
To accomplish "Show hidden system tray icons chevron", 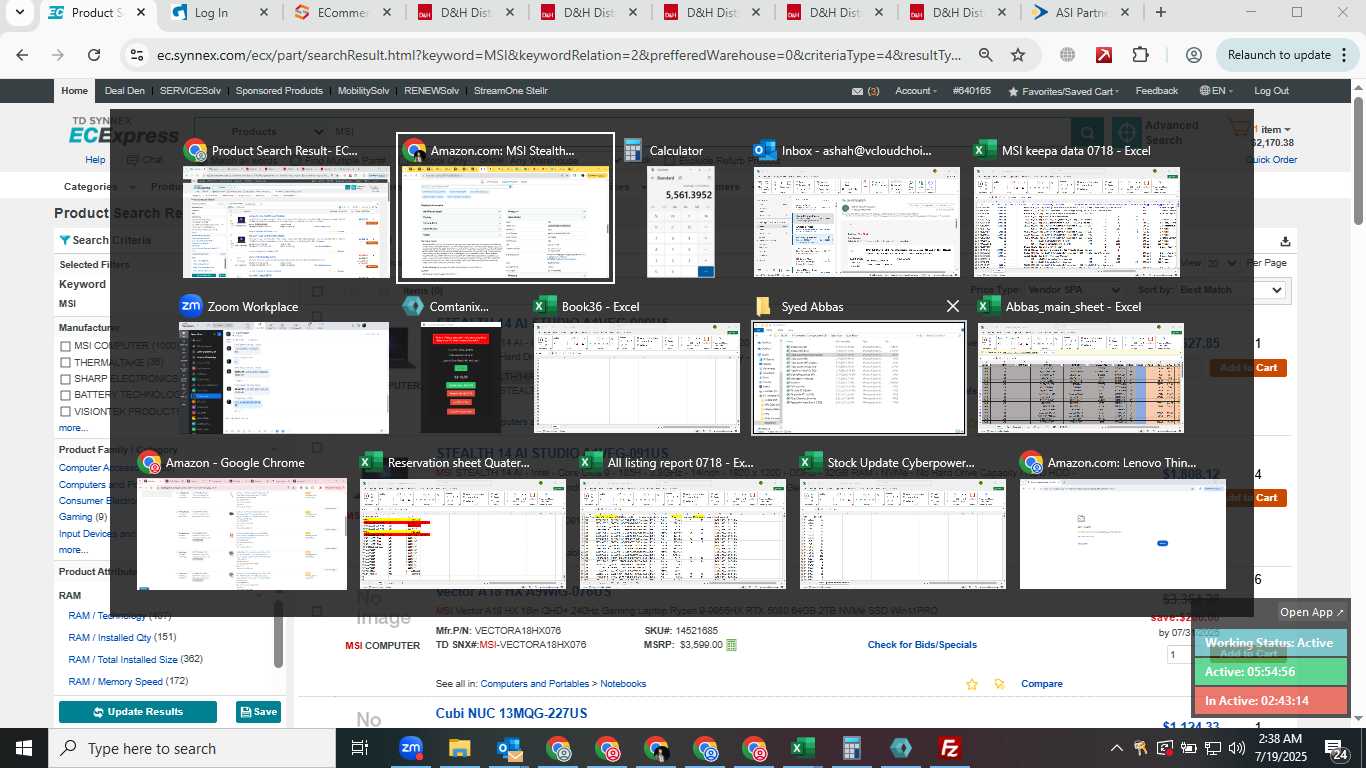I will 1117,748.
